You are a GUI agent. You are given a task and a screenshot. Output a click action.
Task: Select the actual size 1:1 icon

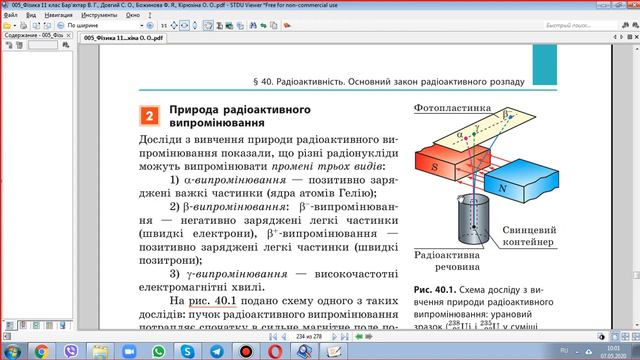pyautogui.click(x=164, y=25)
